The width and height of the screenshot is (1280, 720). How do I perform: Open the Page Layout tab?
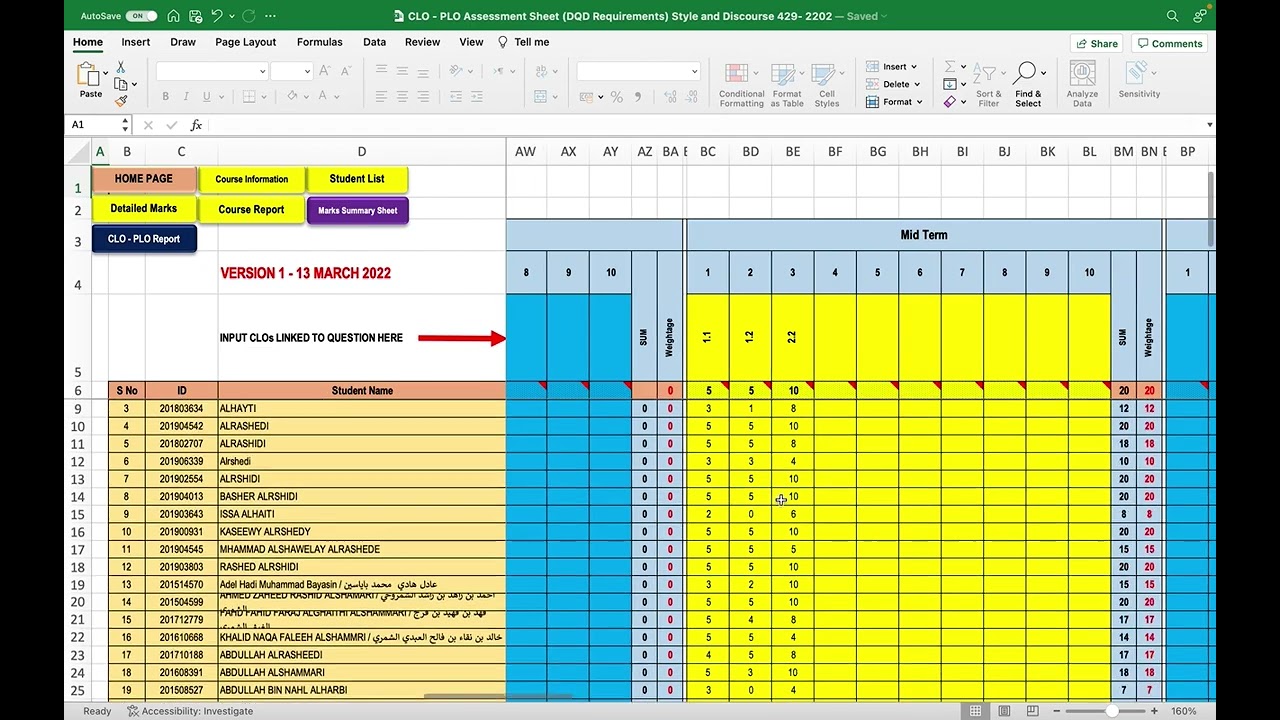pyautogui.click(x=245, y=42)
